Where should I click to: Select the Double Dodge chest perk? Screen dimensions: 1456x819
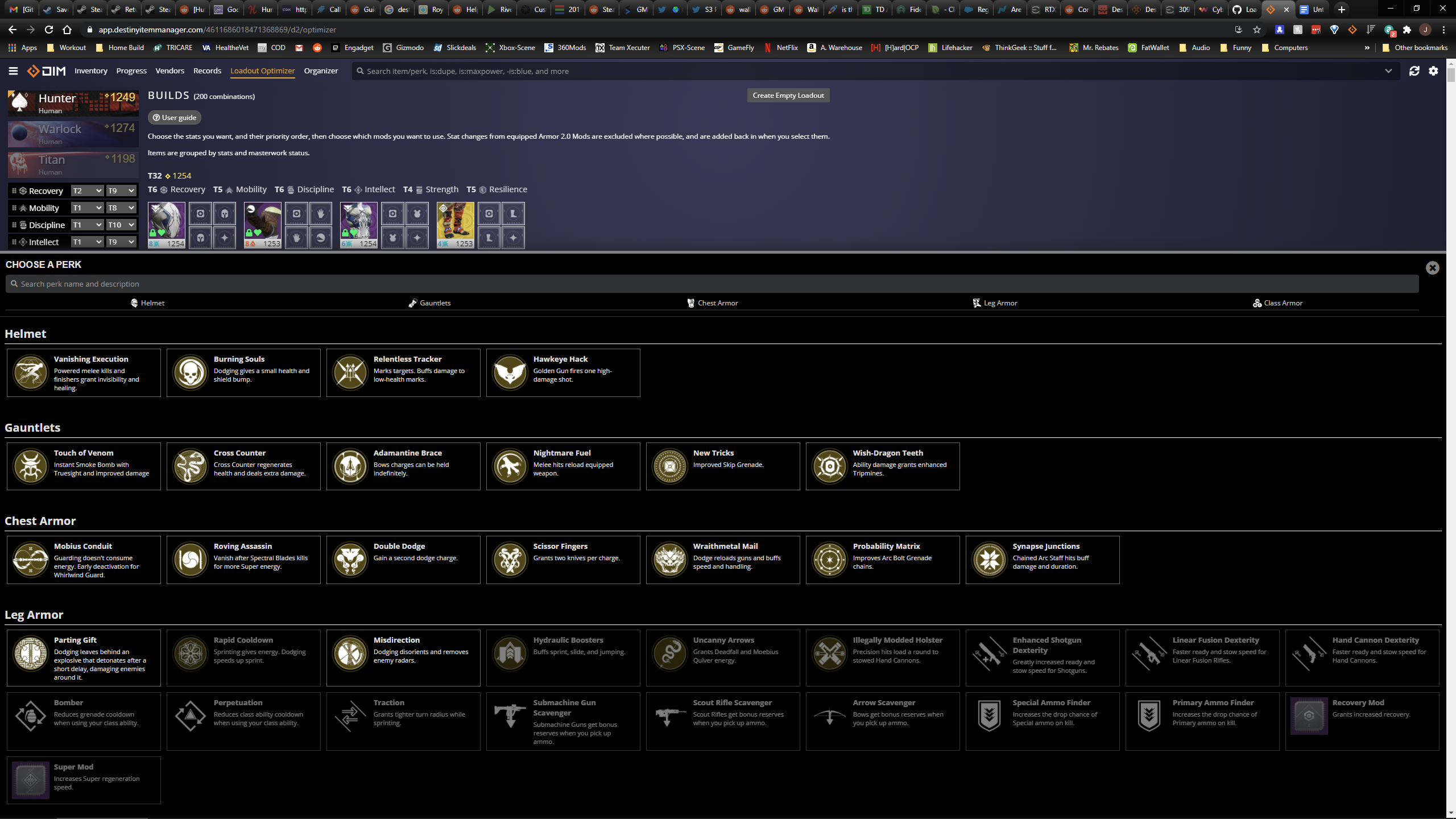(403, 560)
